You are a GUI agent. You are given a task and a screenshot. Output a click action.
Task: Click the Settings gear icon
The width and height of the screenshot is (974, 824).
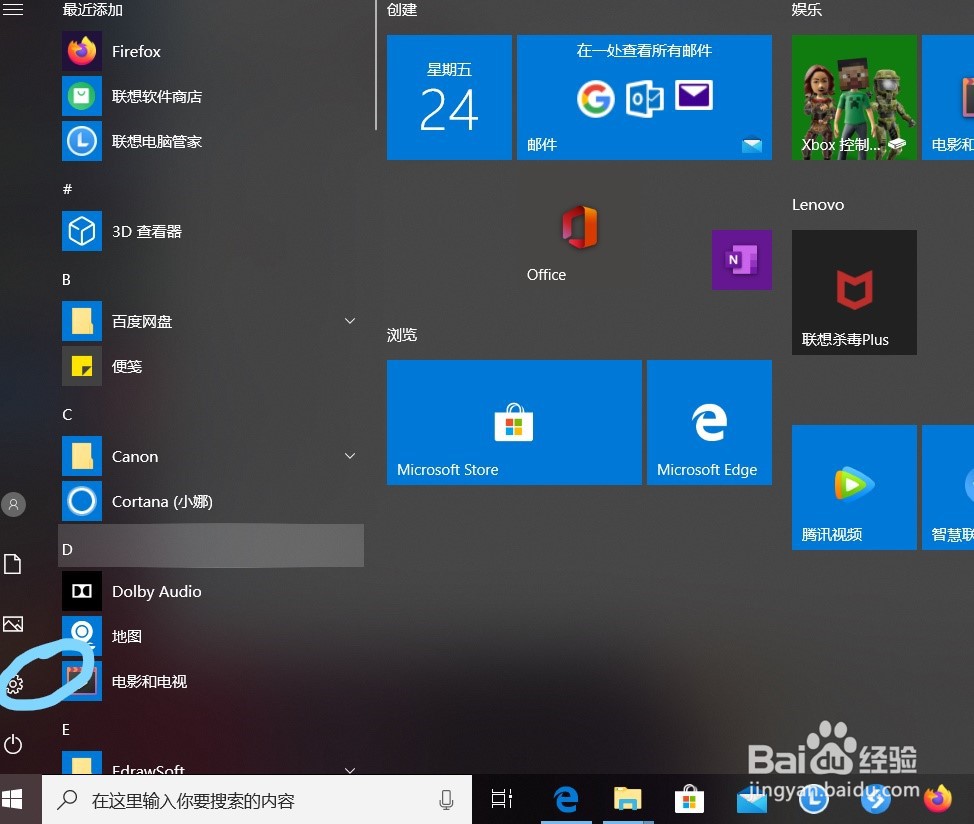click(x=14, y=684)
